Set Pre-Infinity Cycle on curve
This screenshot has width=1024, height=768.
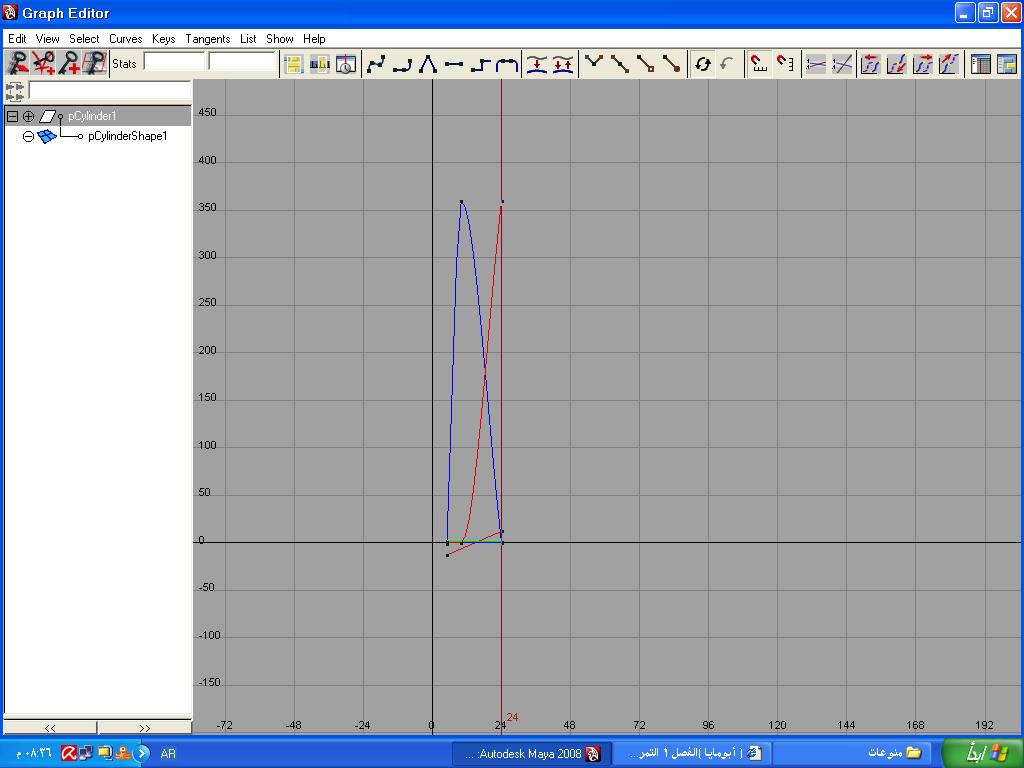click(870, 64)
